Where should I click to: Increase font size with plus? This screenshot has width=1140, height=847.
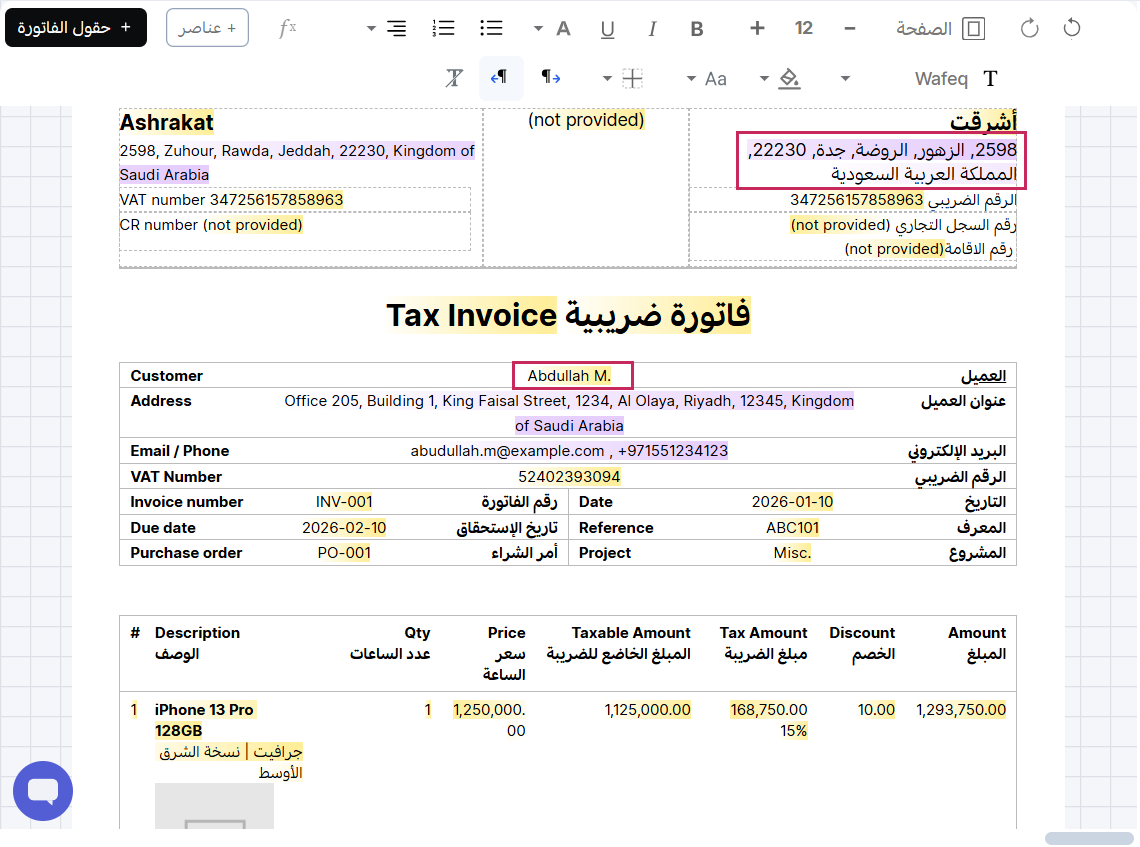click(x=757, y=28)
